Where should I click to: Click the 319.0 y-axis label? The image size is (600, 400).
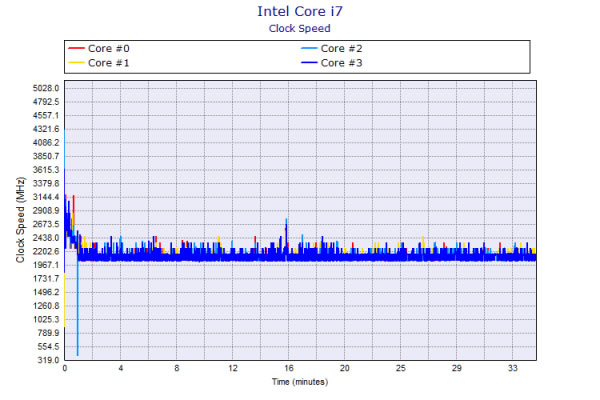(48, 360)
